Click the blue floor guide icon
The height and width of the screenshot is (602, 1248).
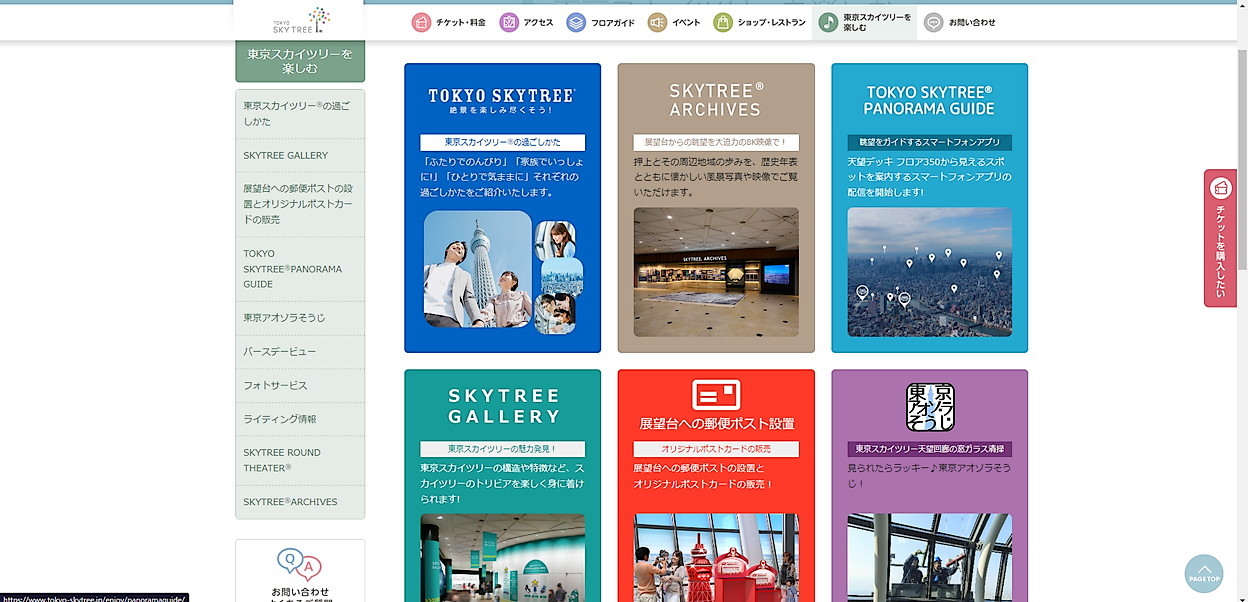click(x=576, y=22)
